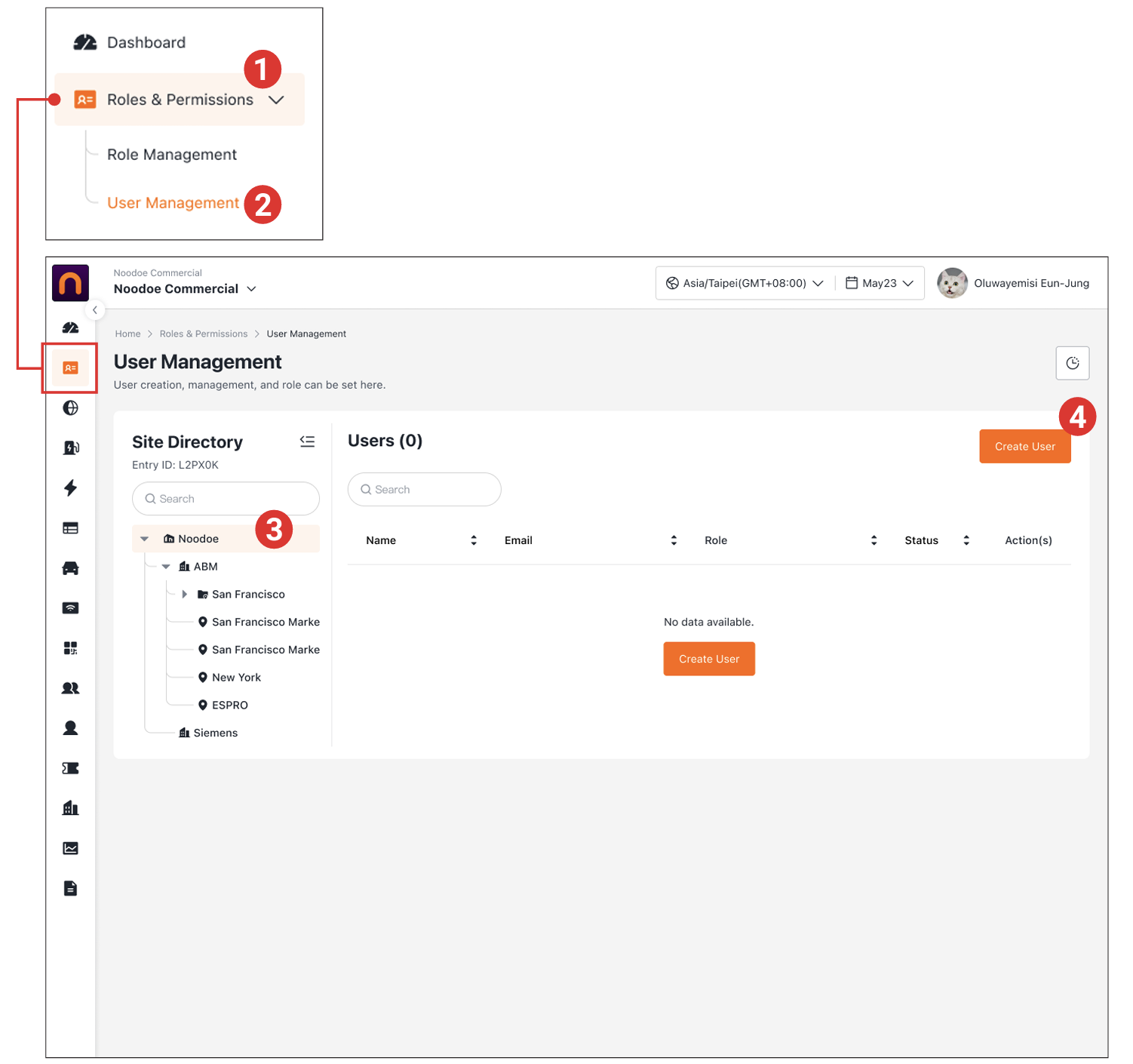Sort users by Status column
Image resolution: width=1133 pixels, height=1064 pixels.
tap(966, 540)
